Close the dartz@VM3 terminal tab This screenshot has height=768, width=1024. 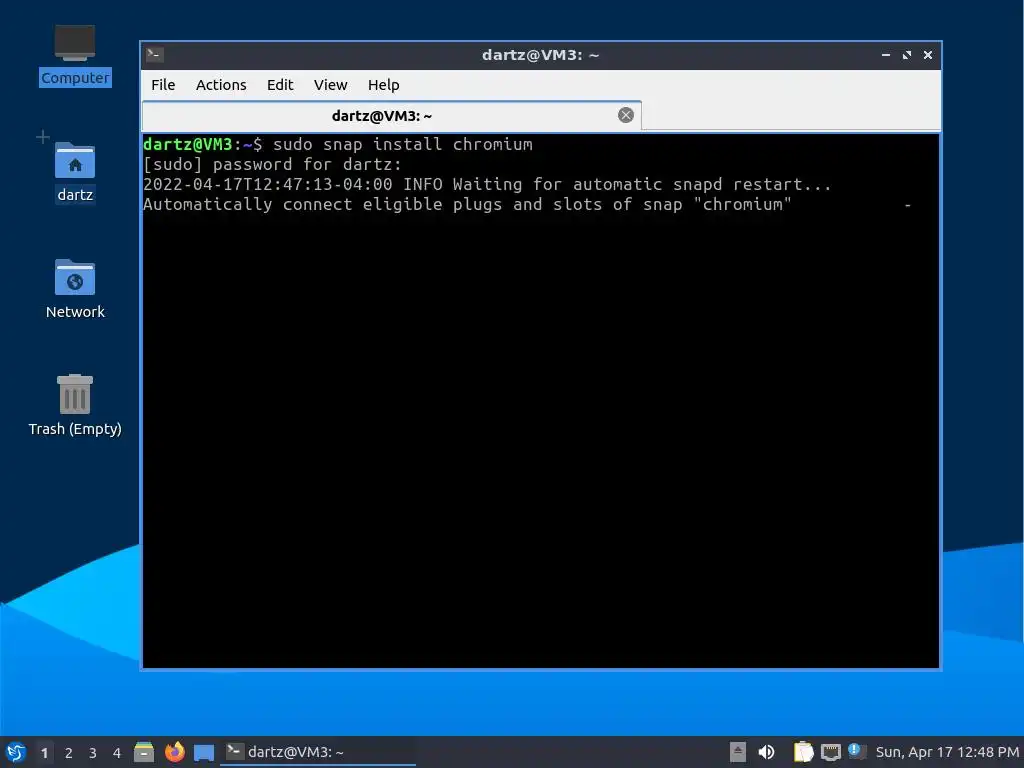coord(626,116)
